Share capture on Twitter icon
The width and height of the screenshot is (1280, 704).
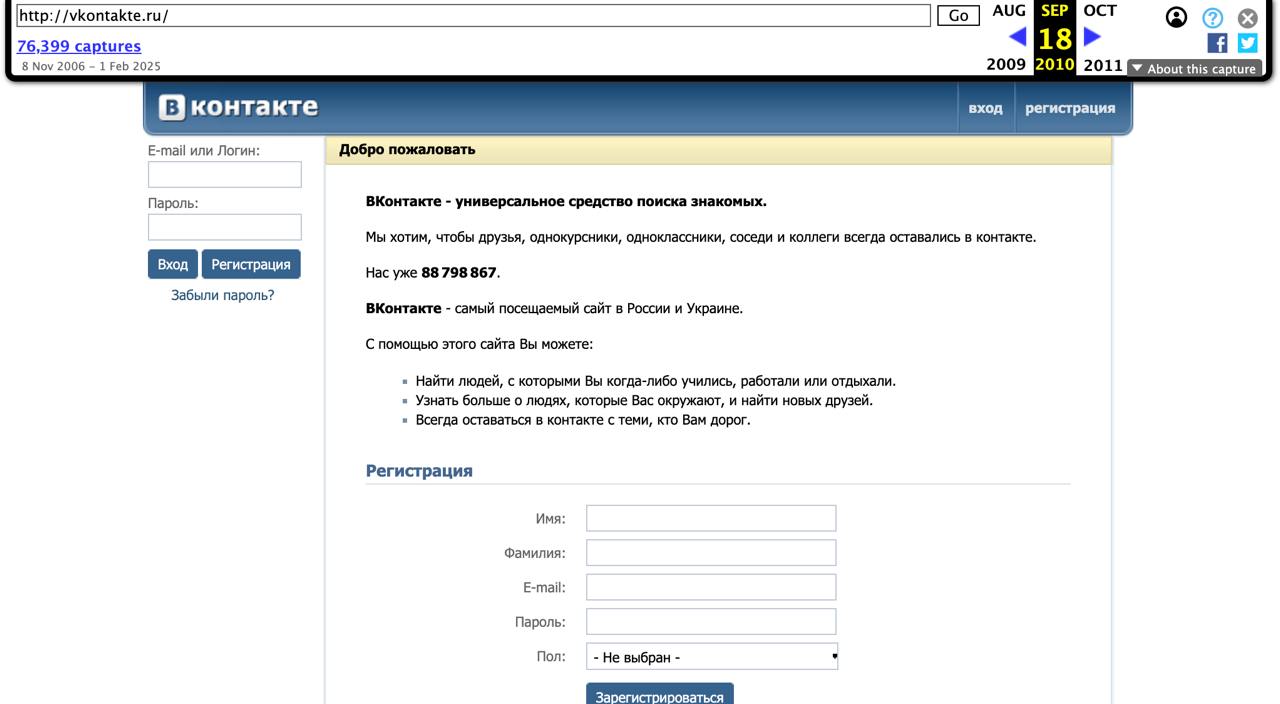(x=1247, y=43)
